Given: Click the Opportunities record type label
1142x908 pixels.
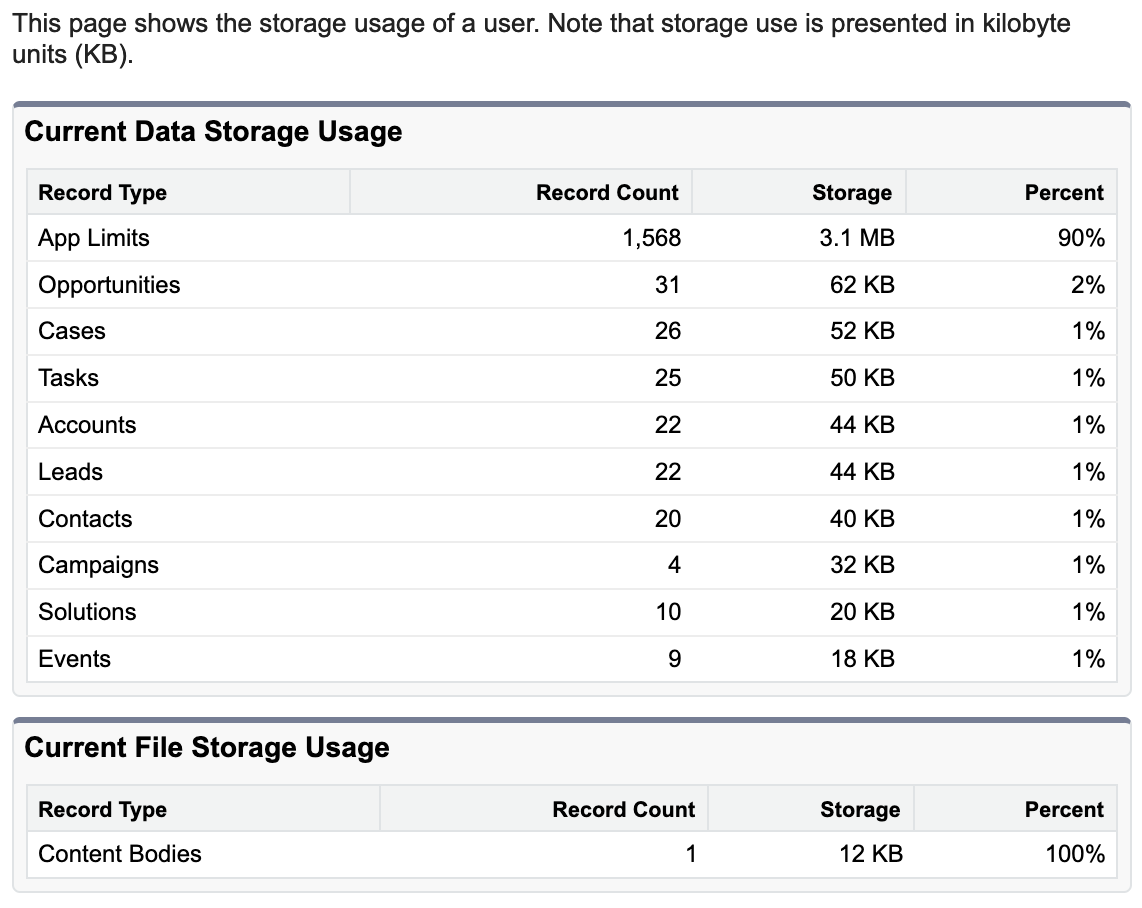Looking at the screenshot, I should click(x=109, y=285).
